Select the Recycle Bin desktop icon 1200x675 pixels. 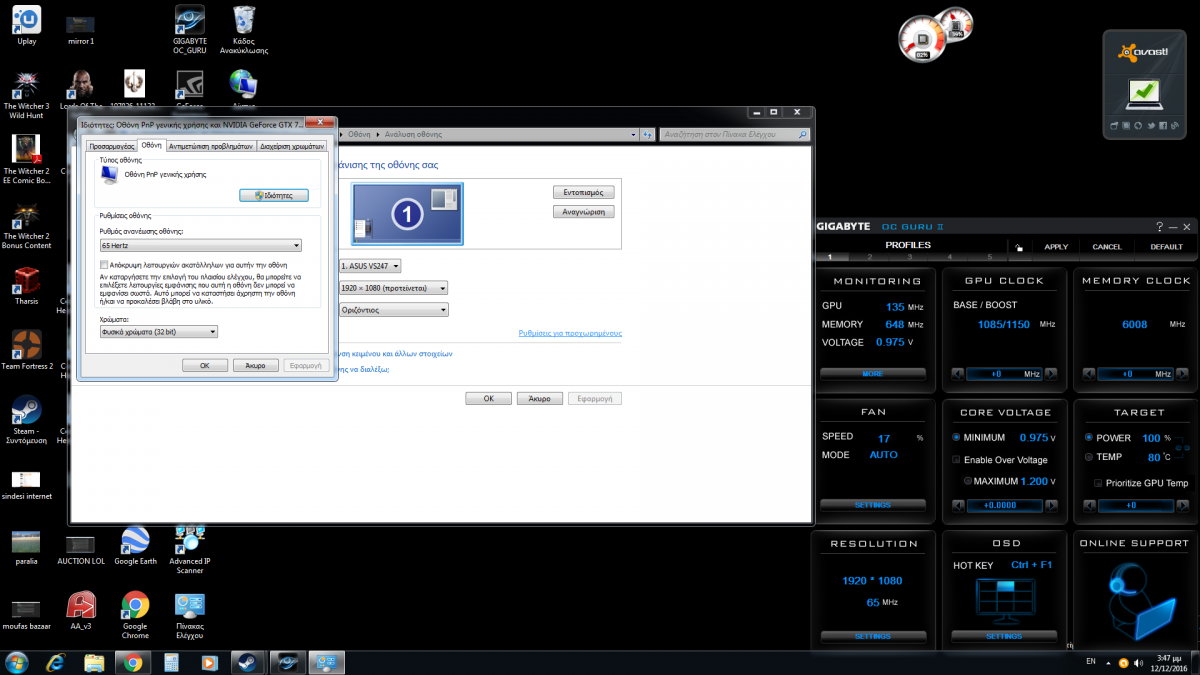243,27
